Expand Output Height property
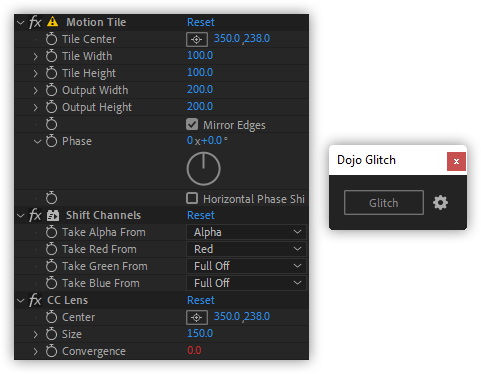This screenshot has width=481, height=374. [36, 107]
